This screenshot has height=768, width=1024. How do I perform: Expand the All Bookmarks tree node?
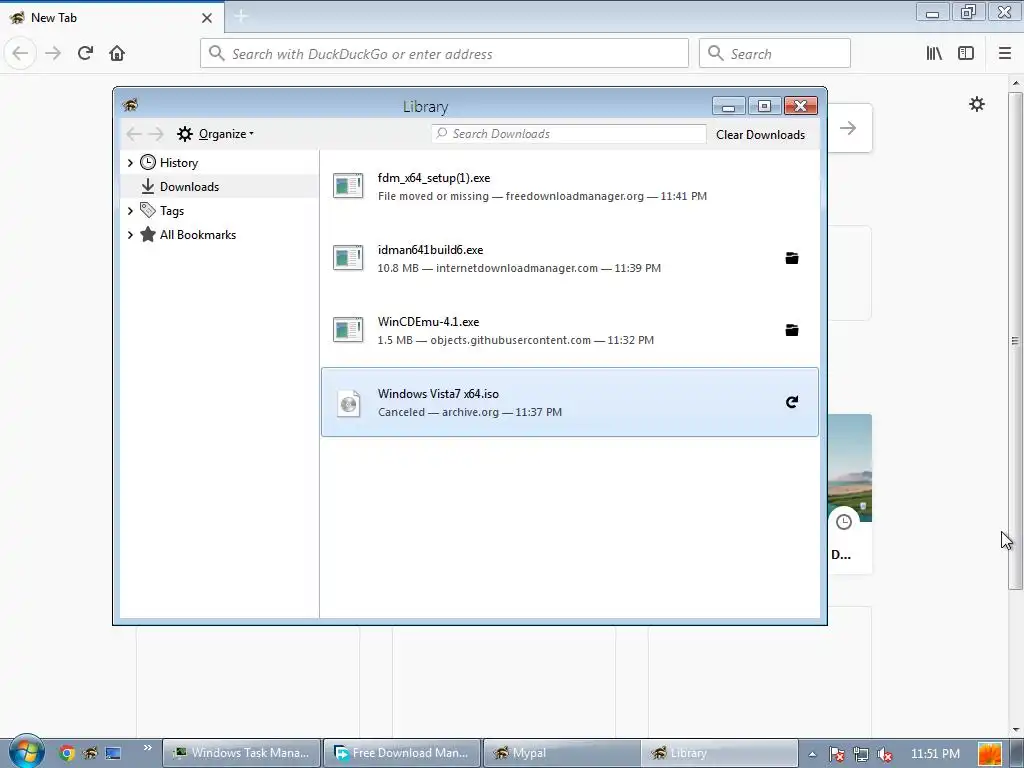point(130,234)
